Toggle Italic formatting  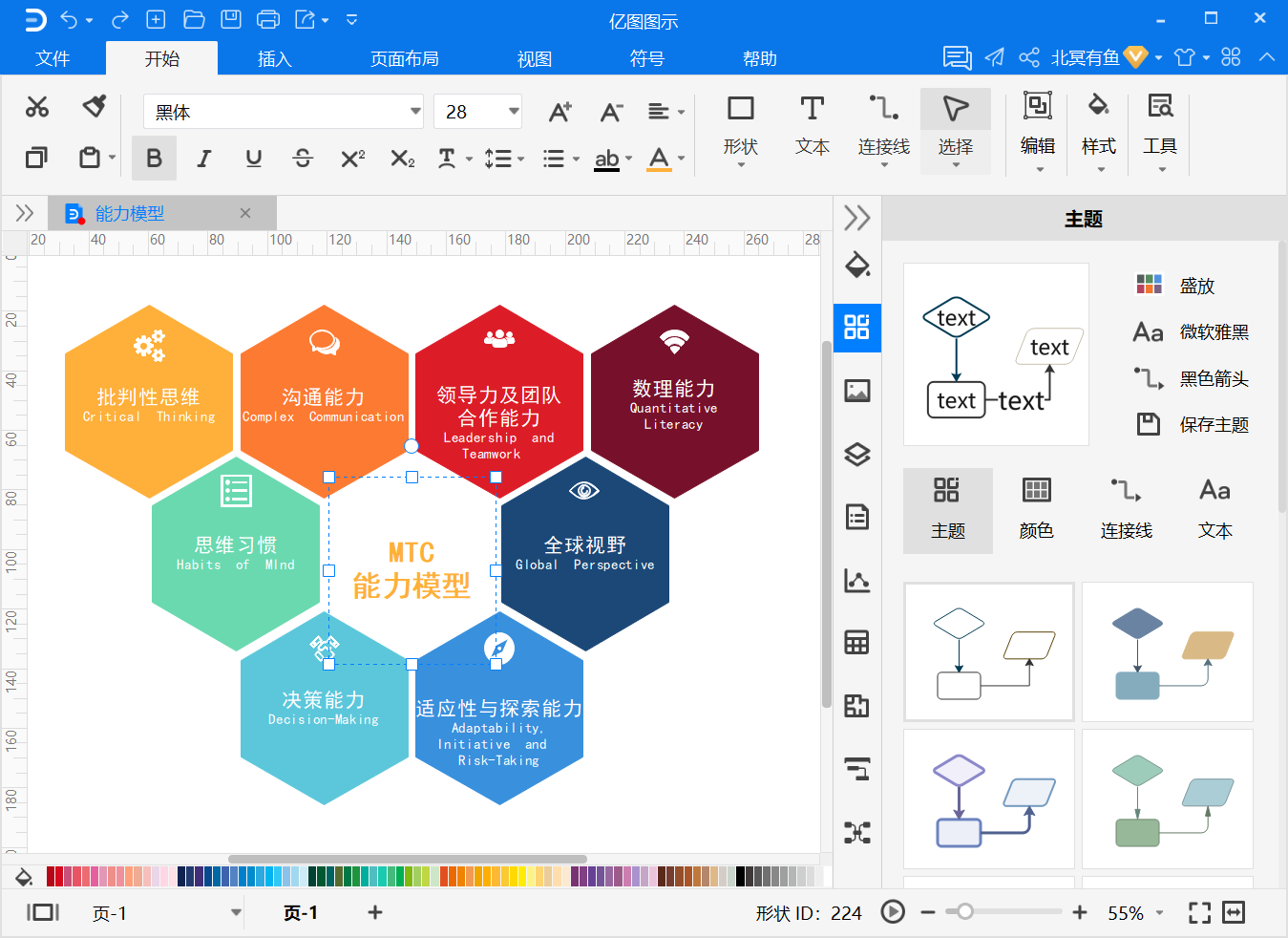coord(203,159)
